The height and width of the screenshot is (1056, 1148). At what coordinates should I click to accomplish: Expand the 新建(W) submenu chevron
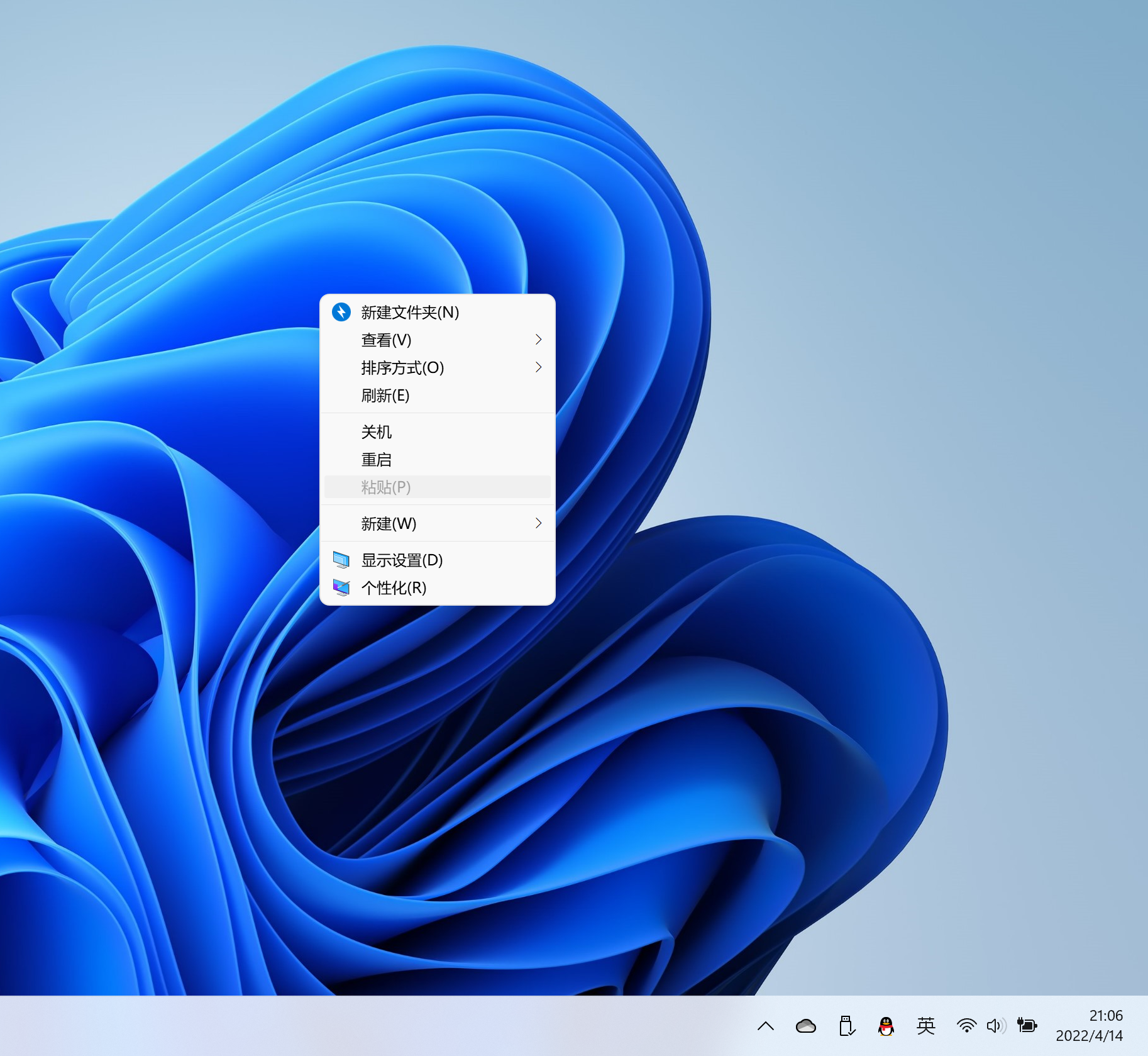tap(538, 523)
